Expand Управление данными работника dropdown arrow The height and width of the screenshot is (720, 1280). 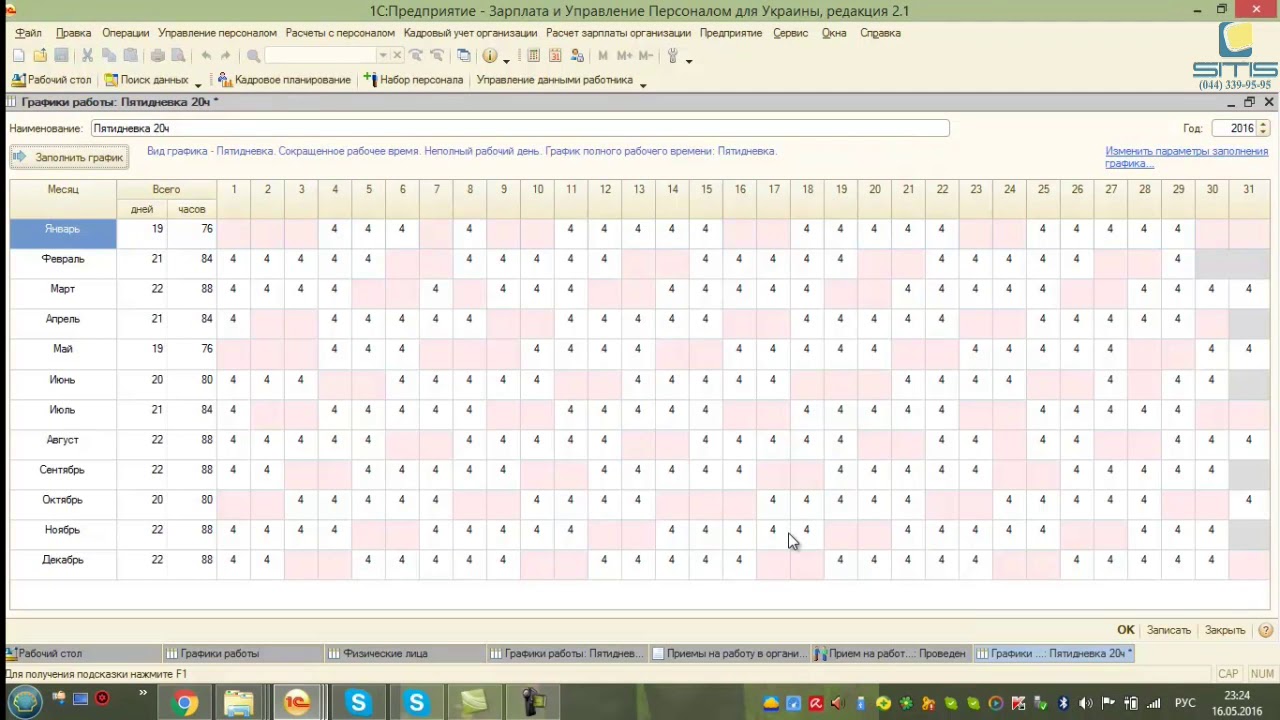642,84
